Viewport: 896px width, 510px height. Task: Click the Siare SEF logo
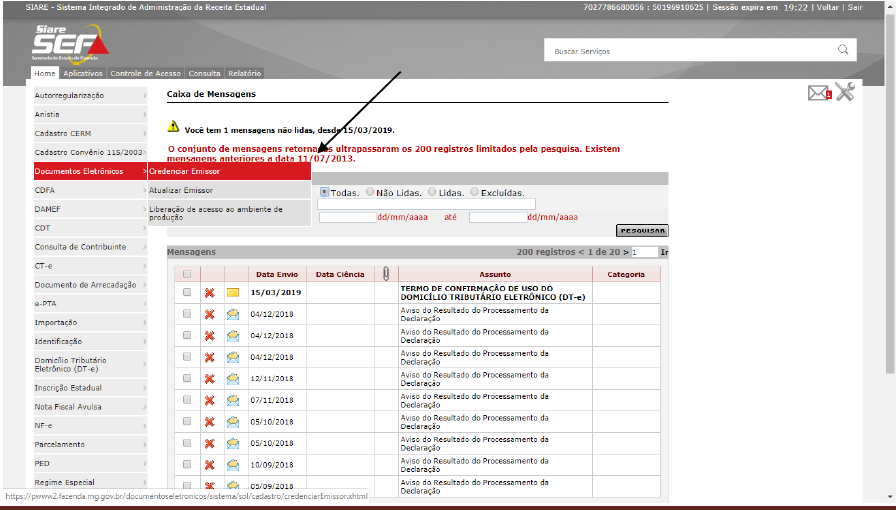click(70, 45)
